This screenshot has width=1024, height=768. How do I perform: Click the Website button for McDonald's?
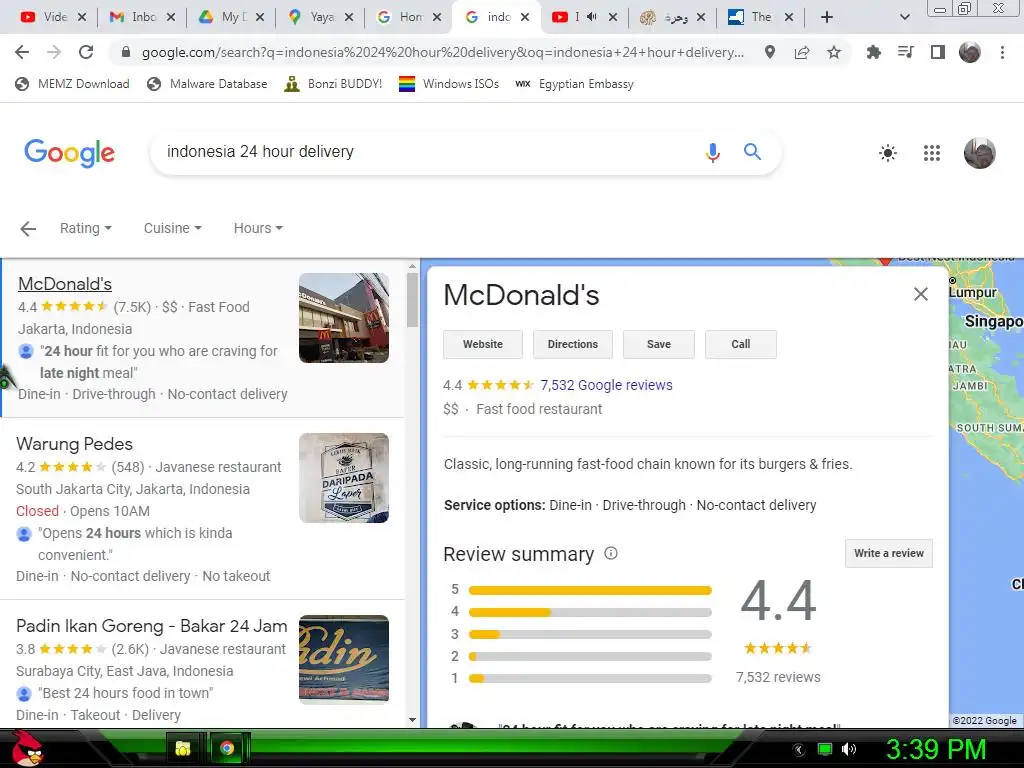[483, 344]
